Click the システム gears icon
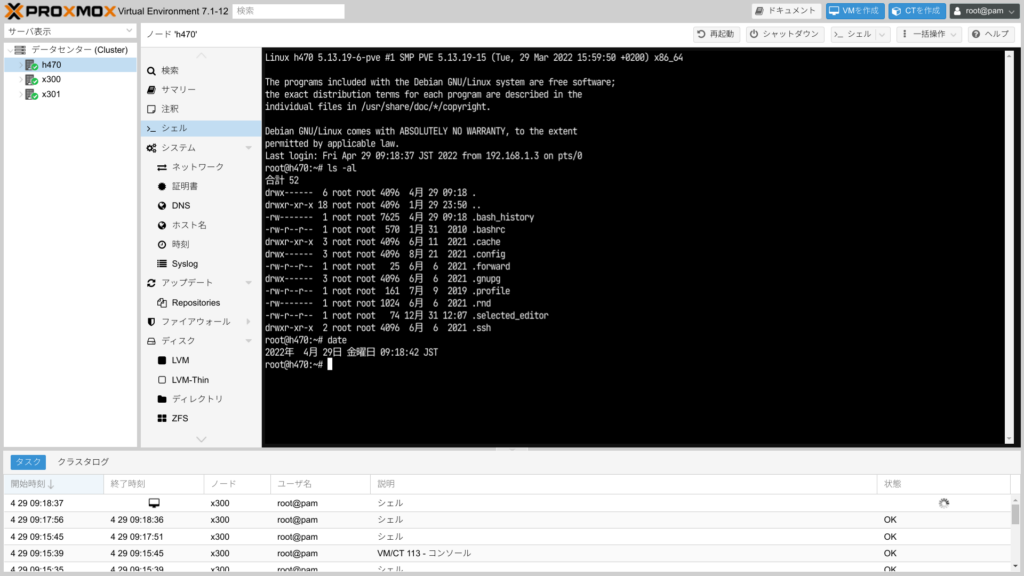Viewport: 1024px width, 576px height. [x=152, y=148]
